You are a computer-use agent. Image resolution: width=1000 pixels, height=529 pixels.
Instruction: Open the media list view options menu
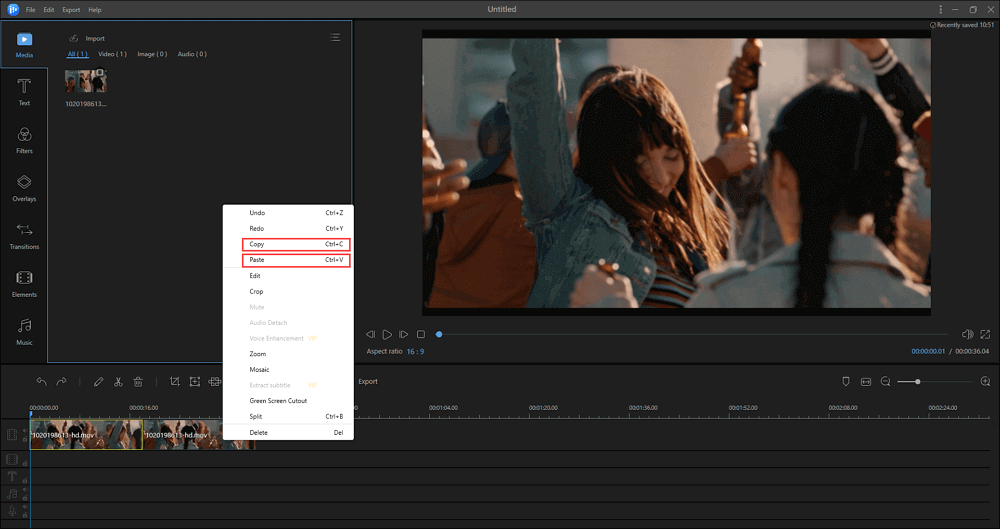pyautogui.click(x=335, y=38)
